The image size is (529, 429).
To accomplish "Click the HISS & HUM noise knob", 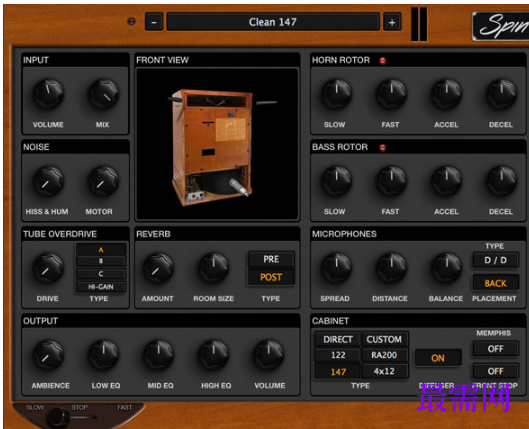I will coord(48,180).
